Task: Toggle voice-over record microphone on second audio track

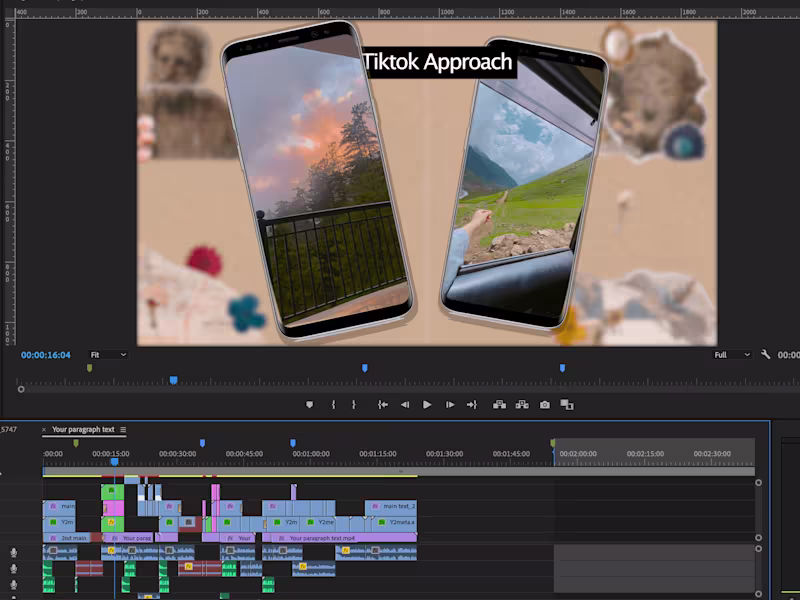Action: point(14,568)
